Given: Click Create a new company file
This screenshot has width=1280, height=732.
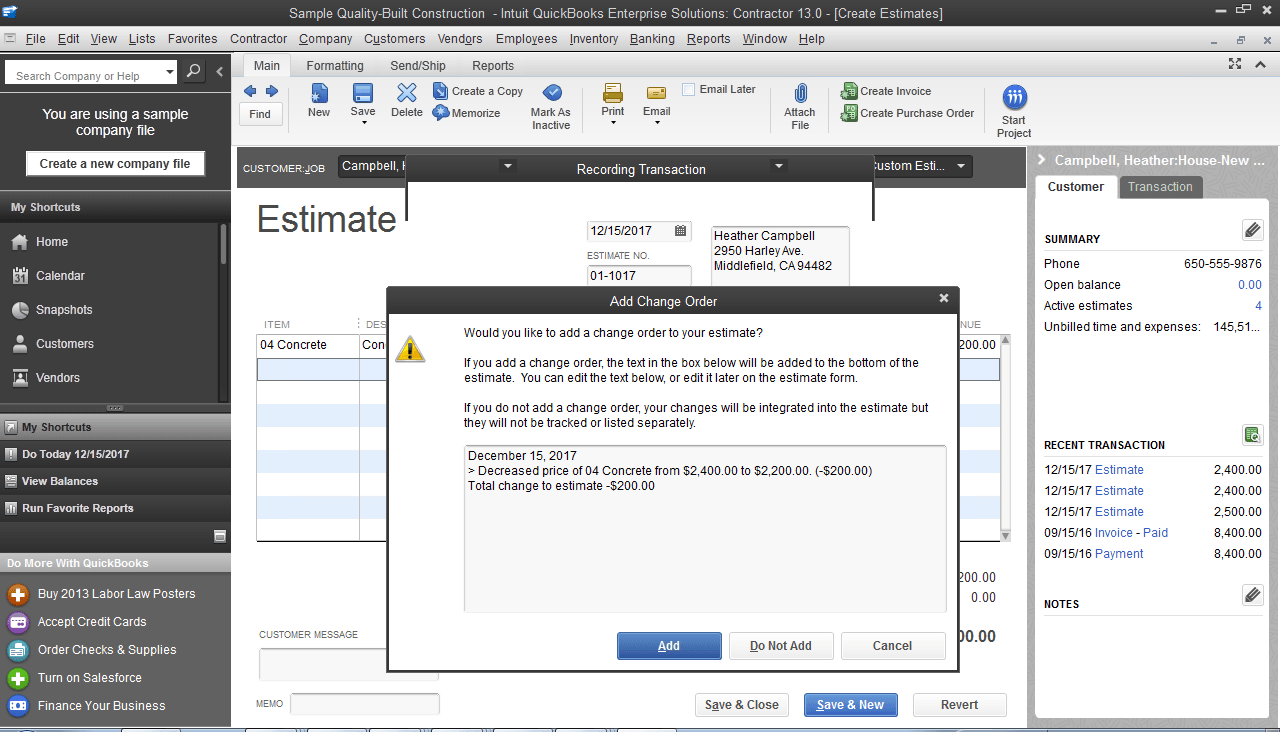Looking at the screenshot, I should 115,164.
